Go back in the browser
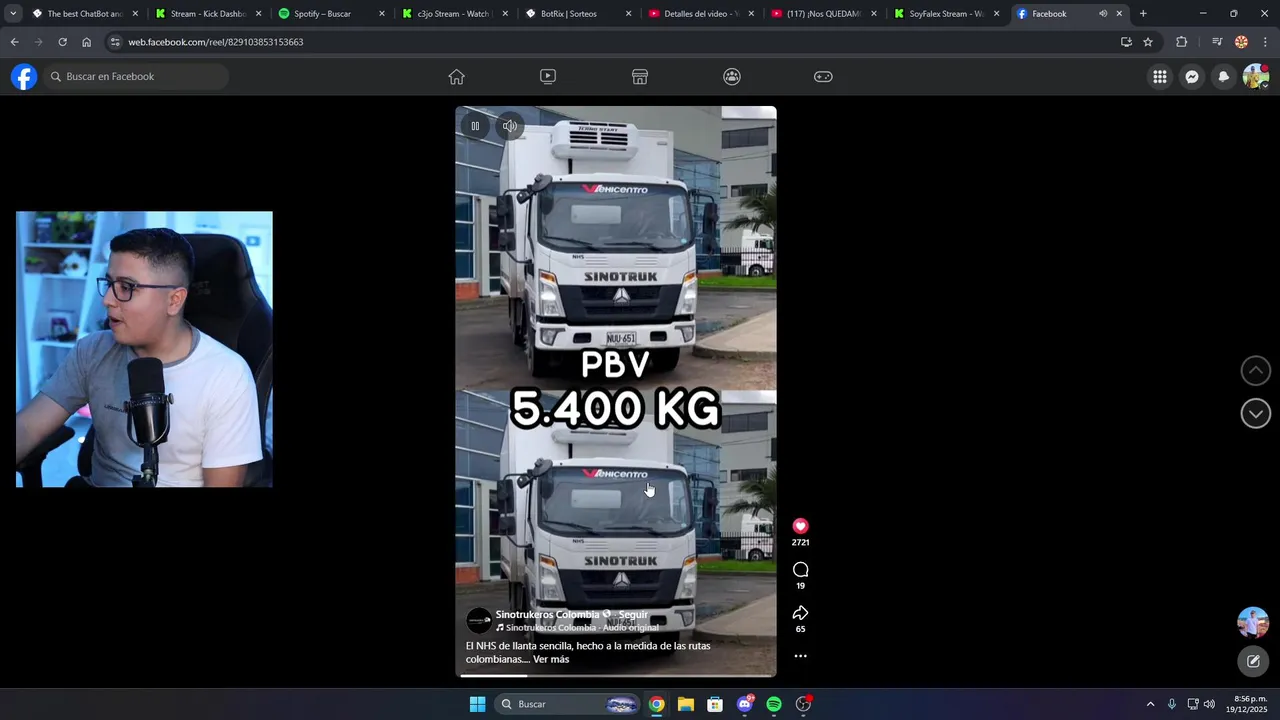Viewport: 1280px width, 720px height. pyautogui.click(x=14, y=42)
